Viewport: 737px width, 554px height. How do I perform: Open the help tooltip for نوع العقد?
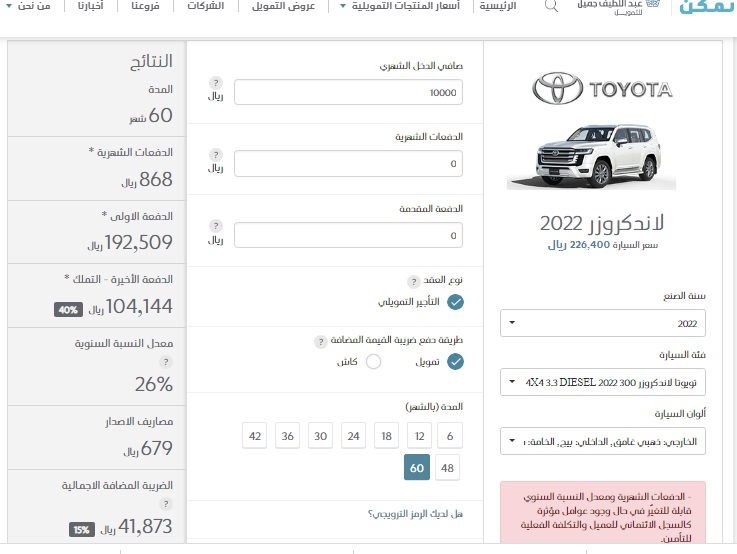pyautogui.click(x=414, y=281)
